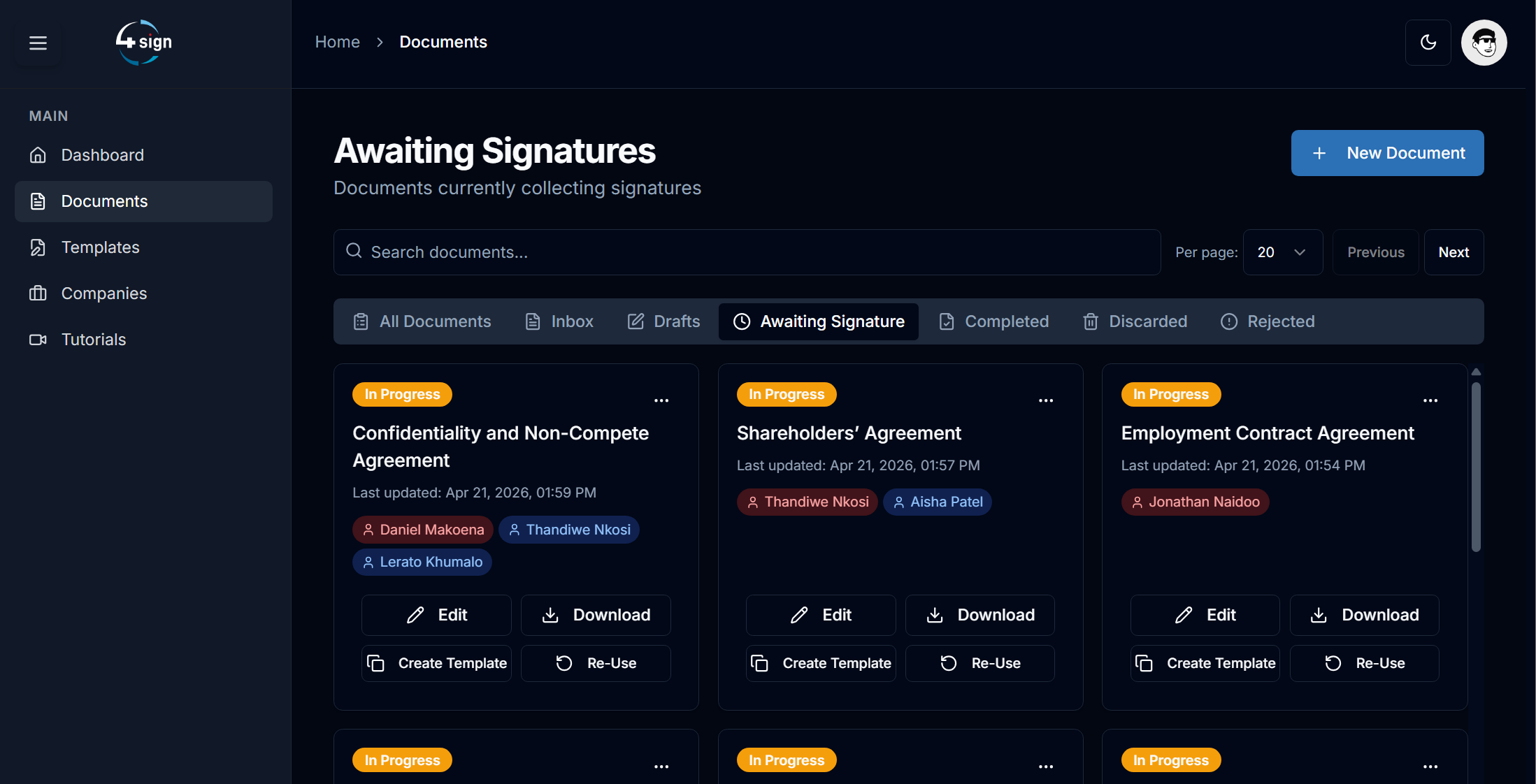
Task: Click the document list scrollbar thumb
Action: point(1476,467)
